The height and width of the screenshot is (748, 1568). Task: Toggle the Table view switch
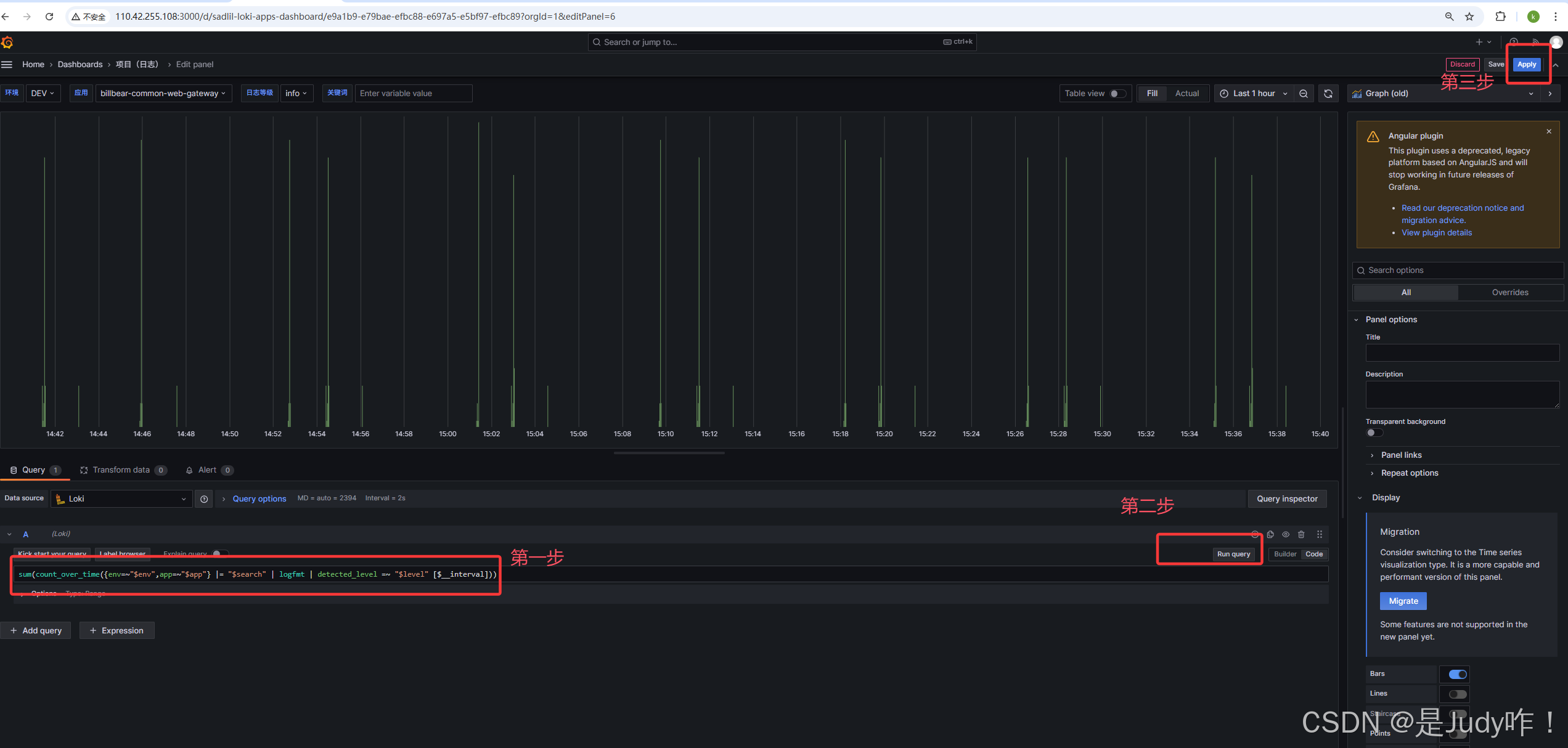point(1117,94)
